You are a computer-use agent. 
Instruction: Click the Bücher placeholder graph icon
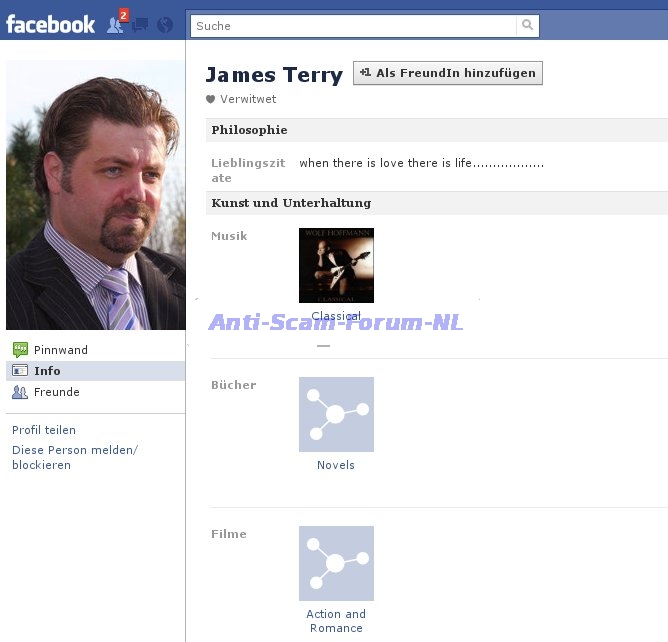coord(336,414)
